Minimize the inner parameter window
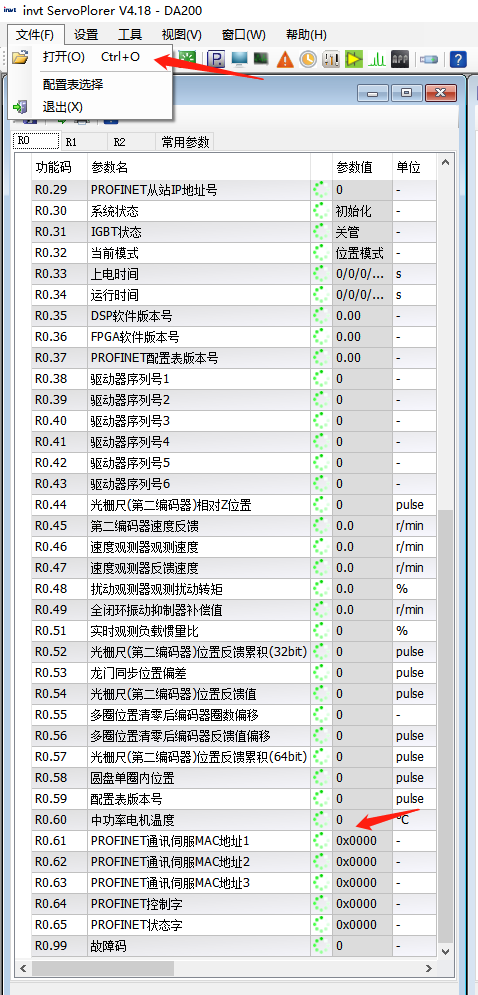 tap(373, 93)
